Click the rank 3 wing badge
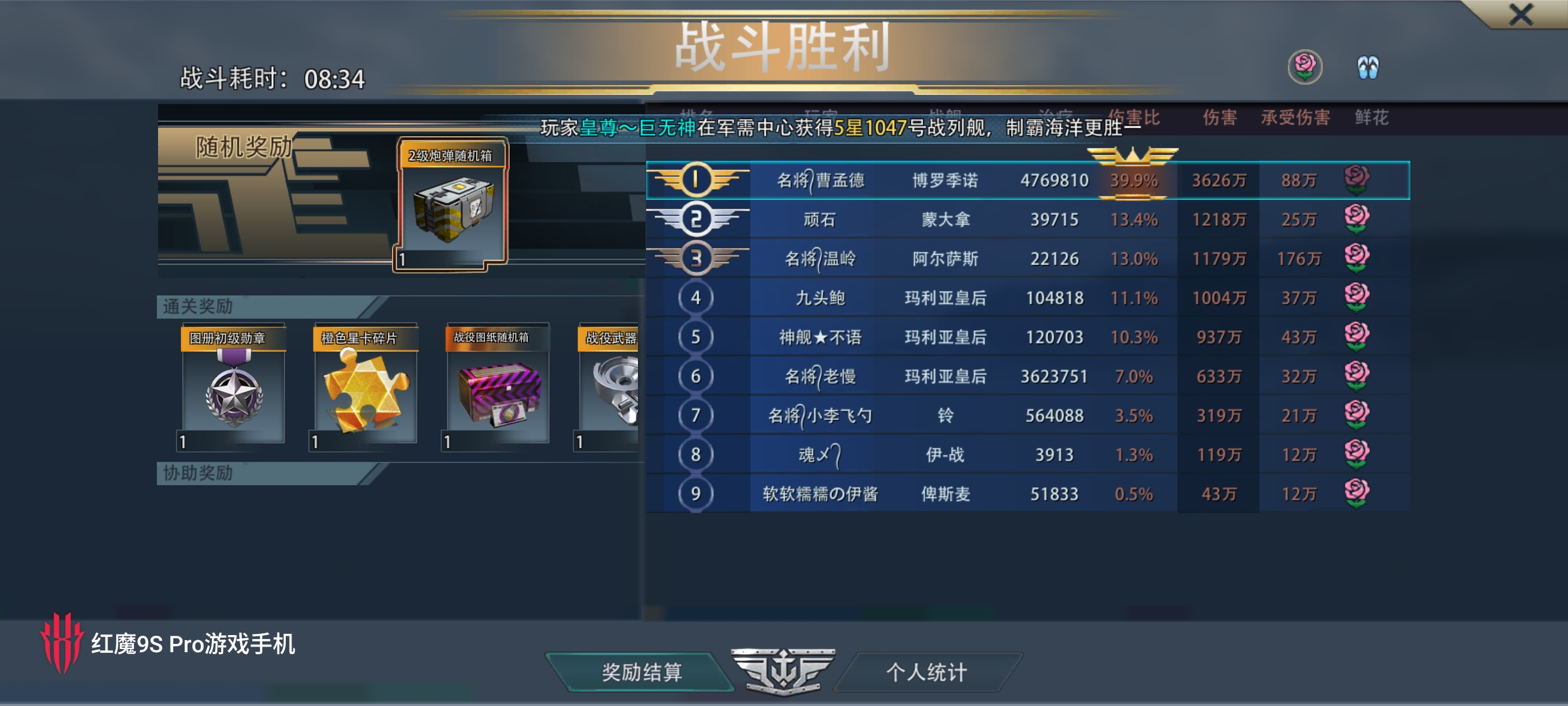This screenshot has width=1568, height=706. pyautogui.click(x=697, y=258)
